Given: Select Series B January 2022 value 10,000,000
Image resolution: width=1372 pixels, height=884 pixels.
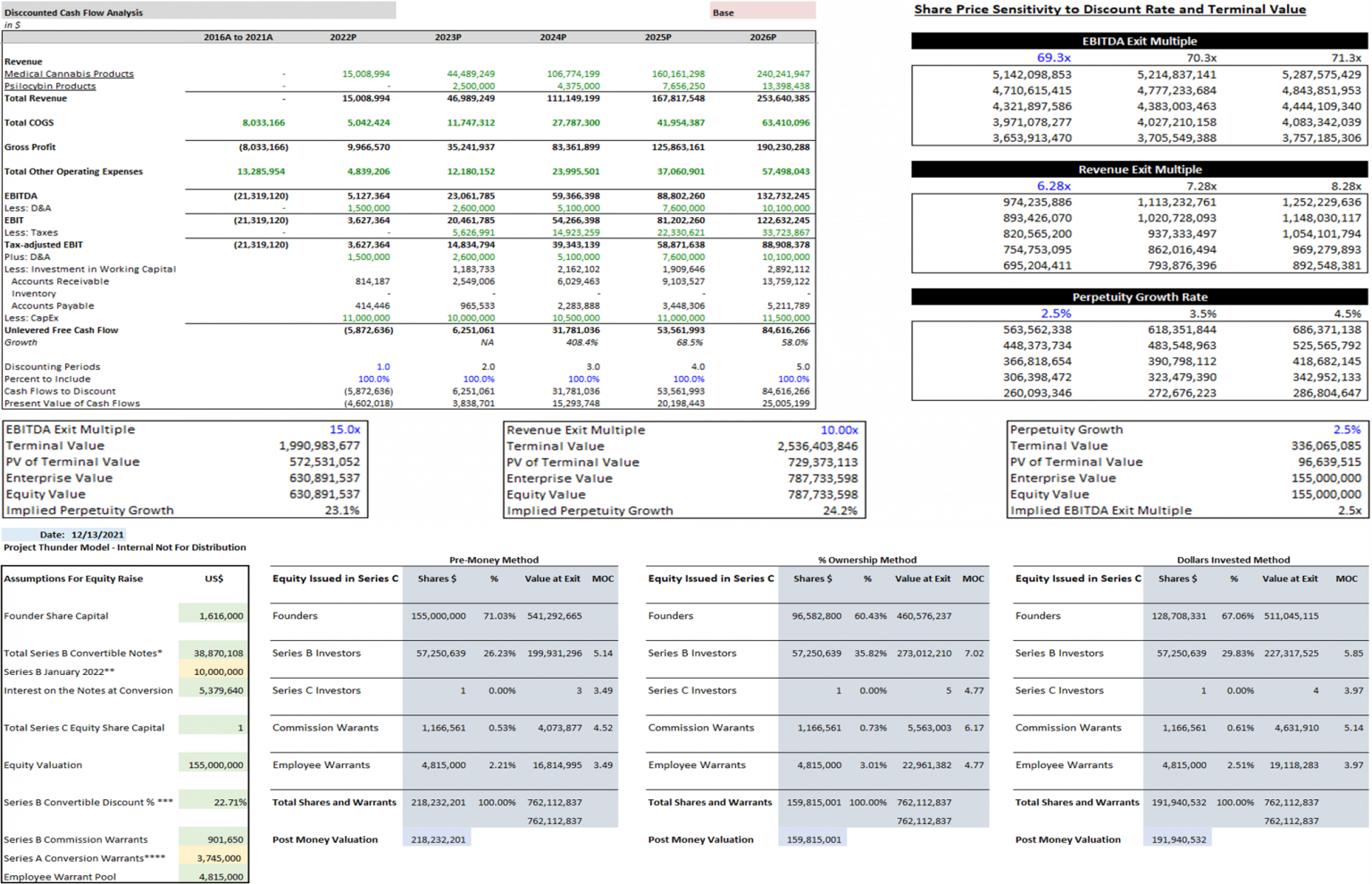Looking at the screenshot, I should tap(213, 672).
